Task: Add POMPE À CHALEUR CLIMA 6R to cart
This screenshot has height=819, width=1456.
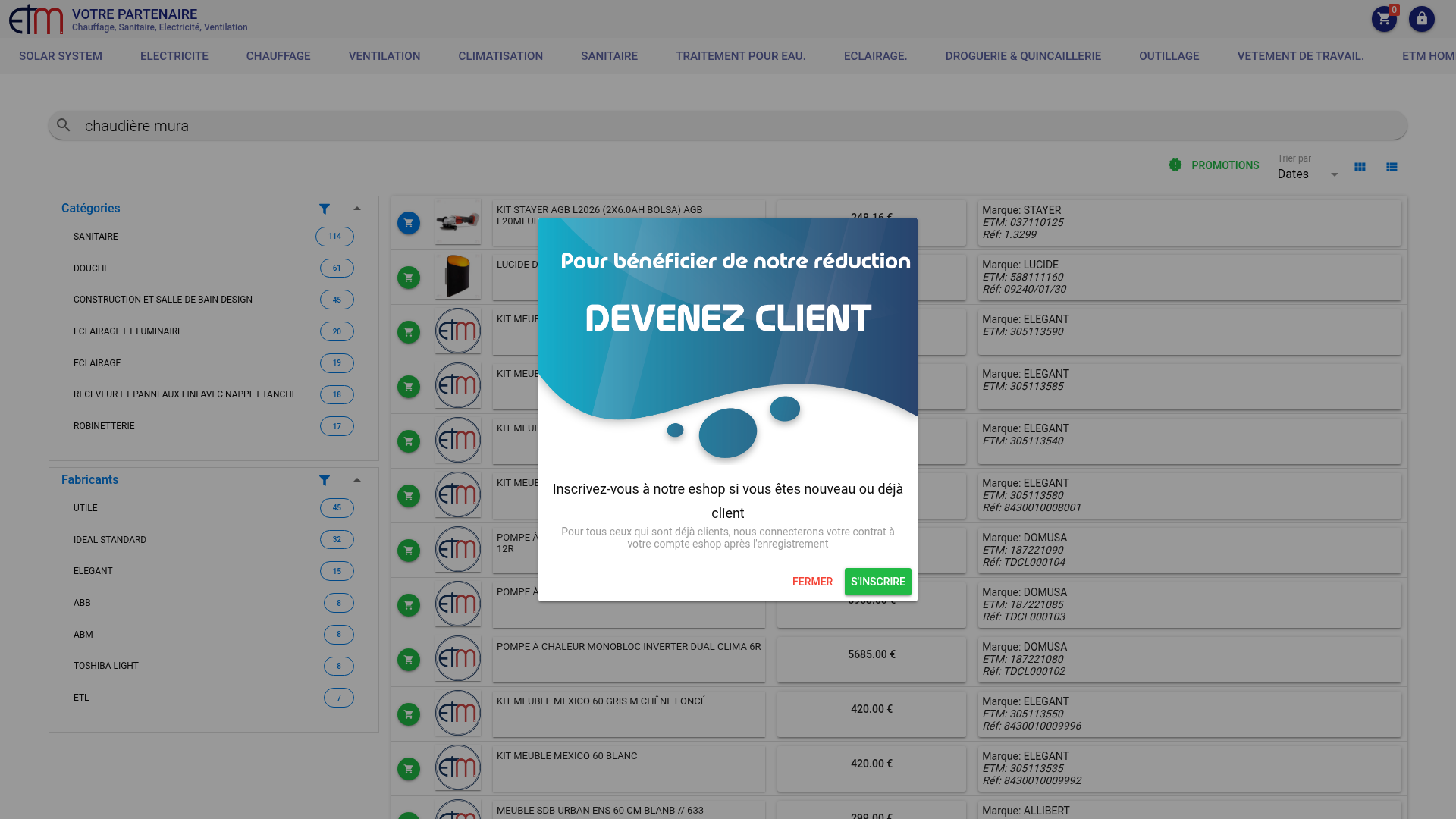Action: coord(409,660)
